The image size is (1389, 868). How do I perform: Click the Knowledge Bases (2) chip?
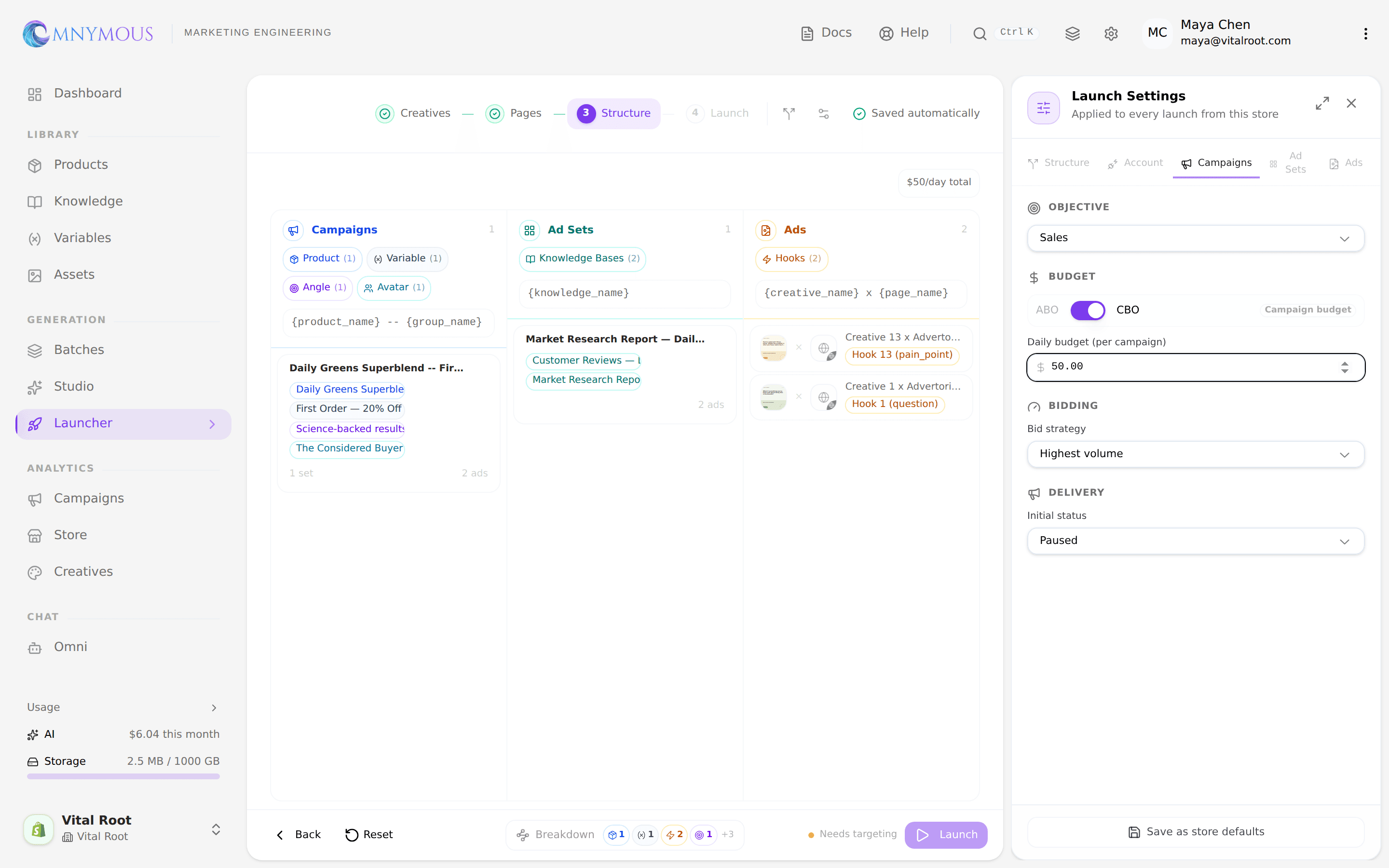[x=583, y=259]
